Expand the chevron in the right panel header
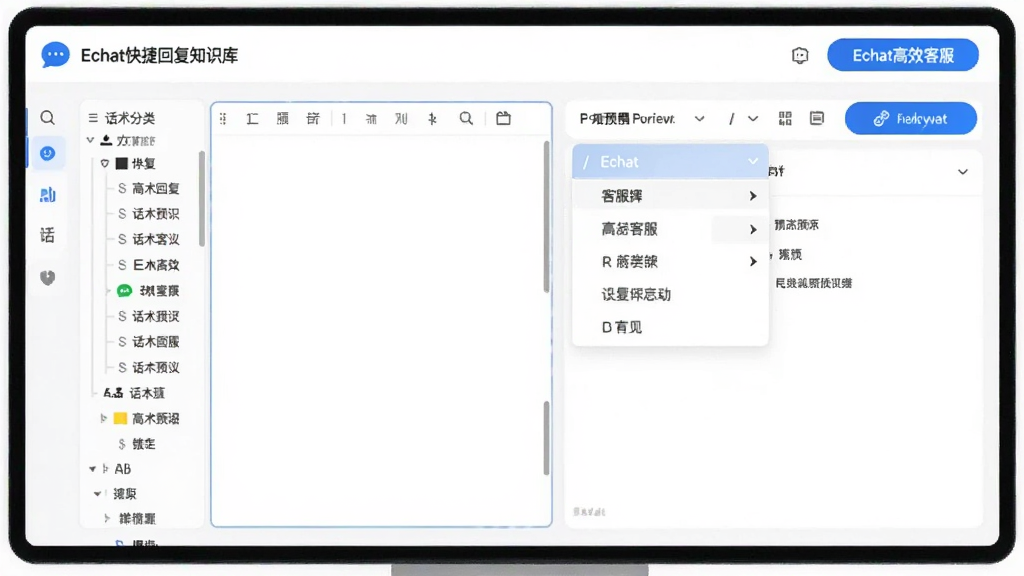Screen dimensions: 1024x576 (x=963, y=172)
